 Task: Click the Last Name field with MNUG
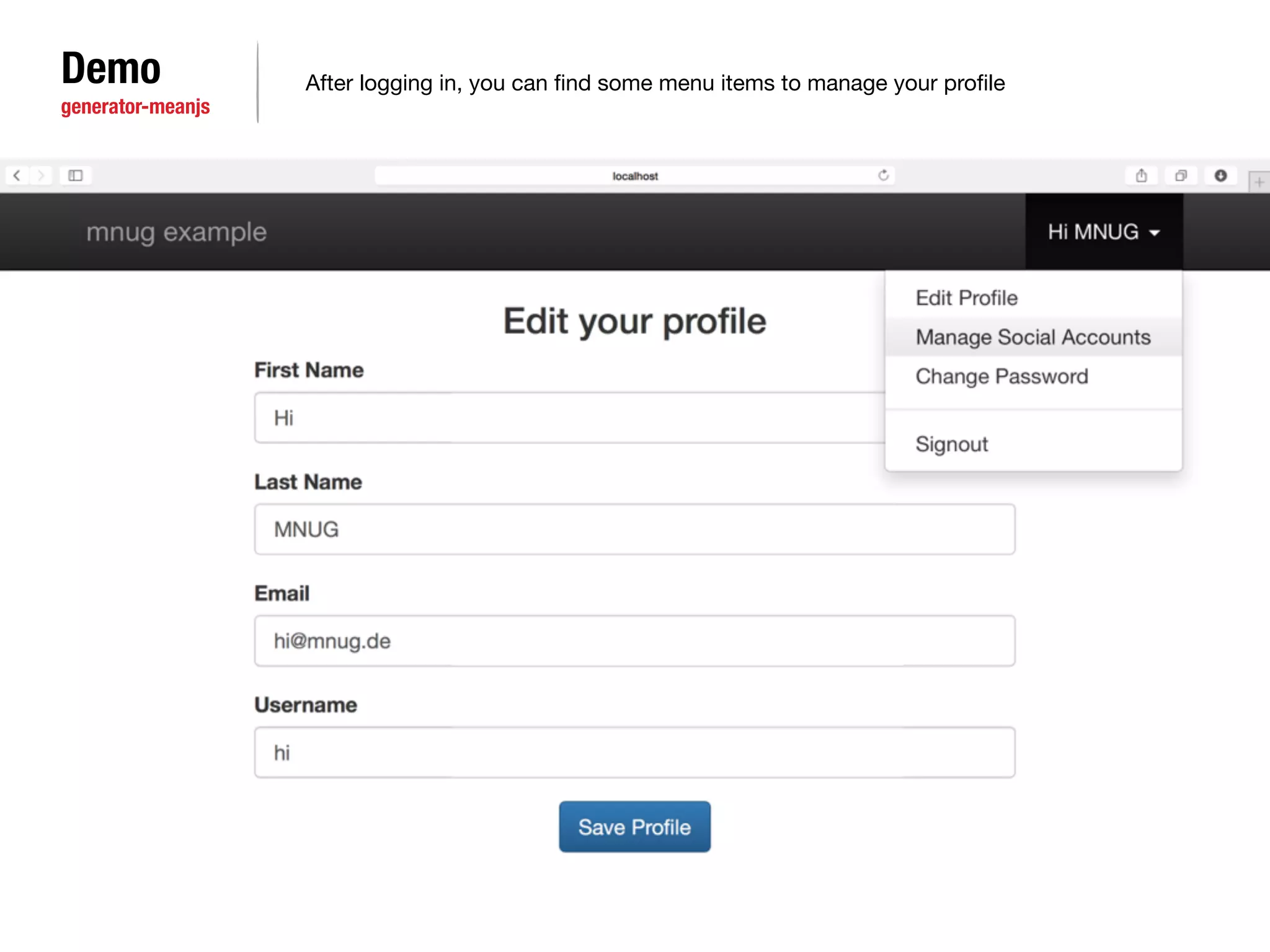(634, 529)
